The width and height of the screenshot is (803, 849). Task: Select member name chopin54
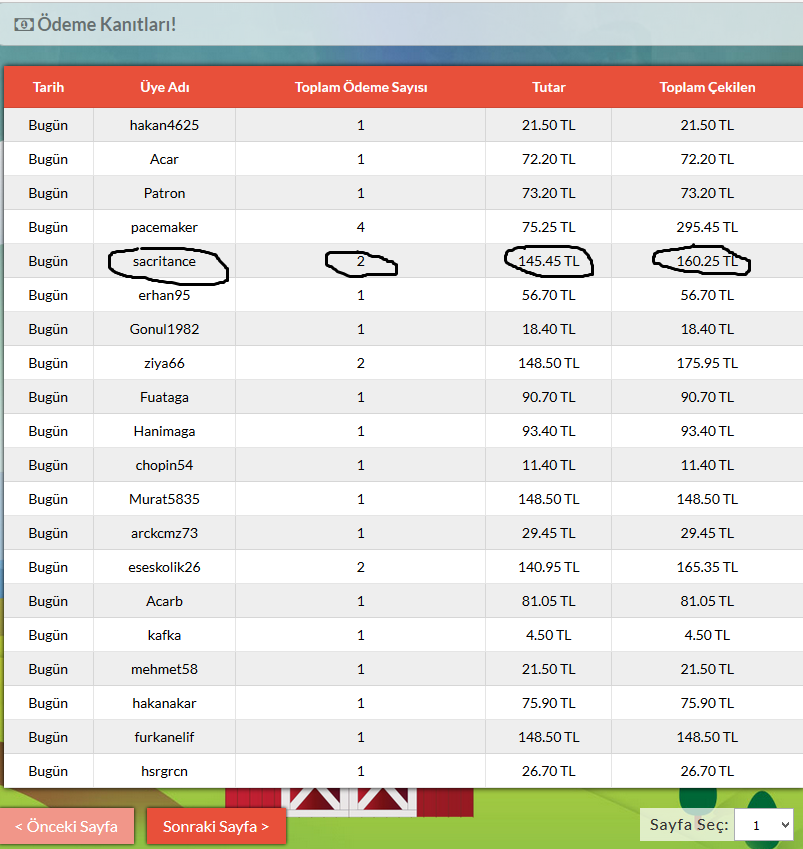coord(164,465)
